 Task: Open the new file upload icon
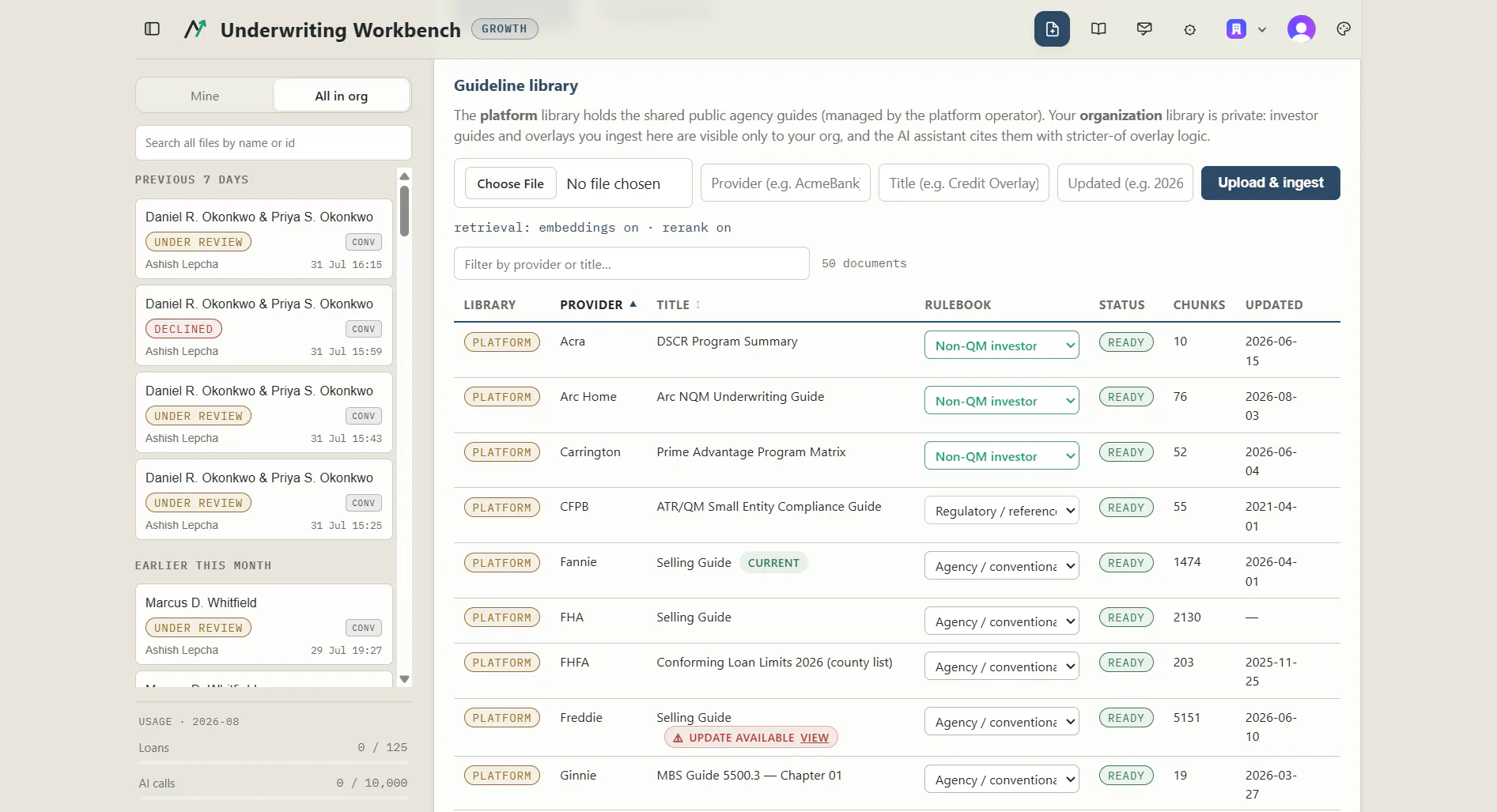[1052, 29]
